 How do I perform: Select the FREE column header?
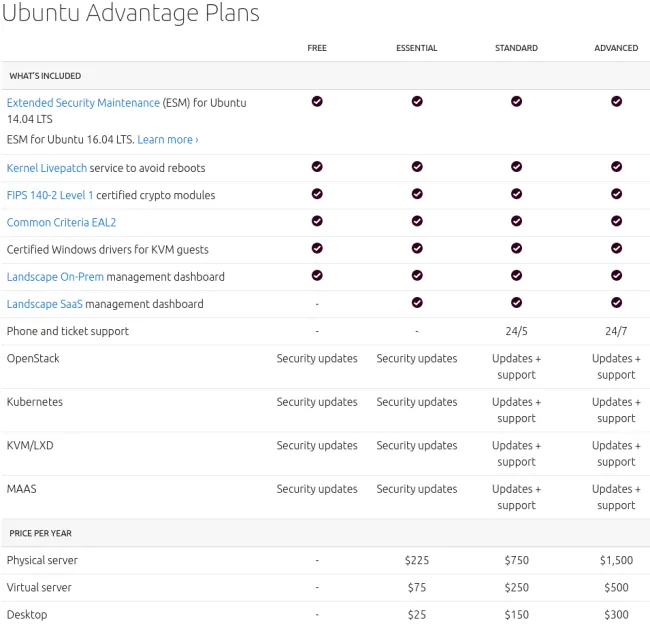coord(317,48)
